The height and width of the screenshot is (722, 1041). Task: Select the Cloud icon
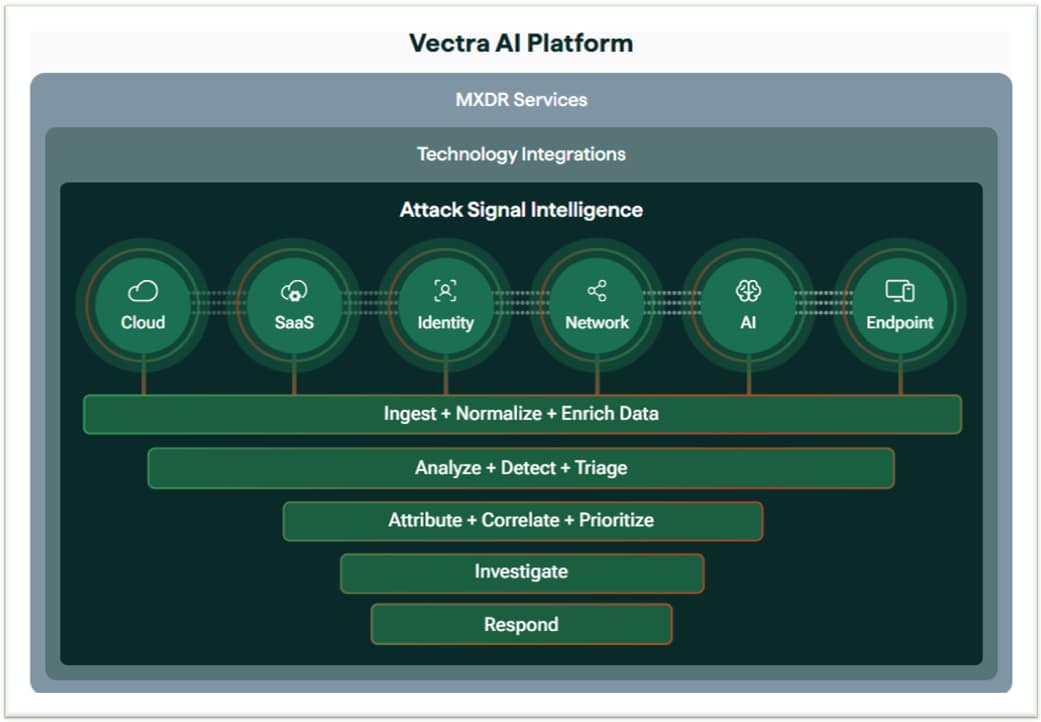(143, 291)
